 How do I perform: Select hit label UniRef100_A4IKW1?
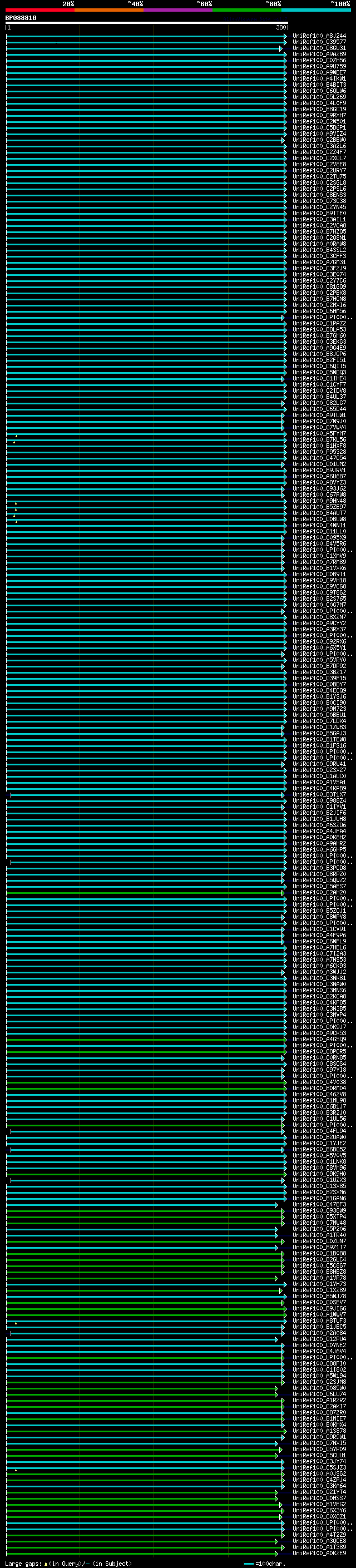coord(319,78)
